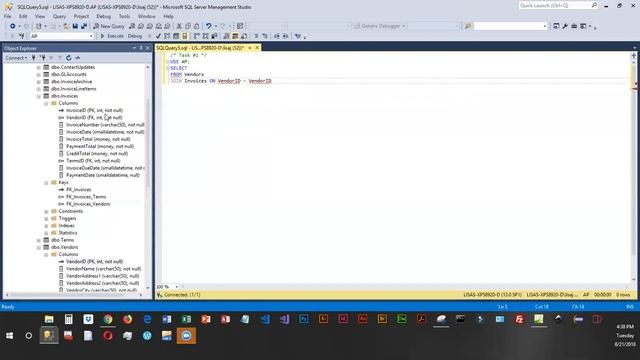Select the FK_Invoices_Vendors key item
Screen dimensions: 640x360
[x=88, y=204]
